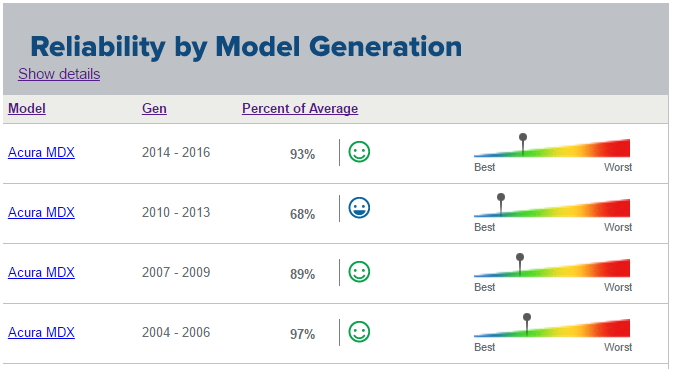Open the Acura MDX 2014 - 2016 link
Screen dimensions: 674x369
41,152
